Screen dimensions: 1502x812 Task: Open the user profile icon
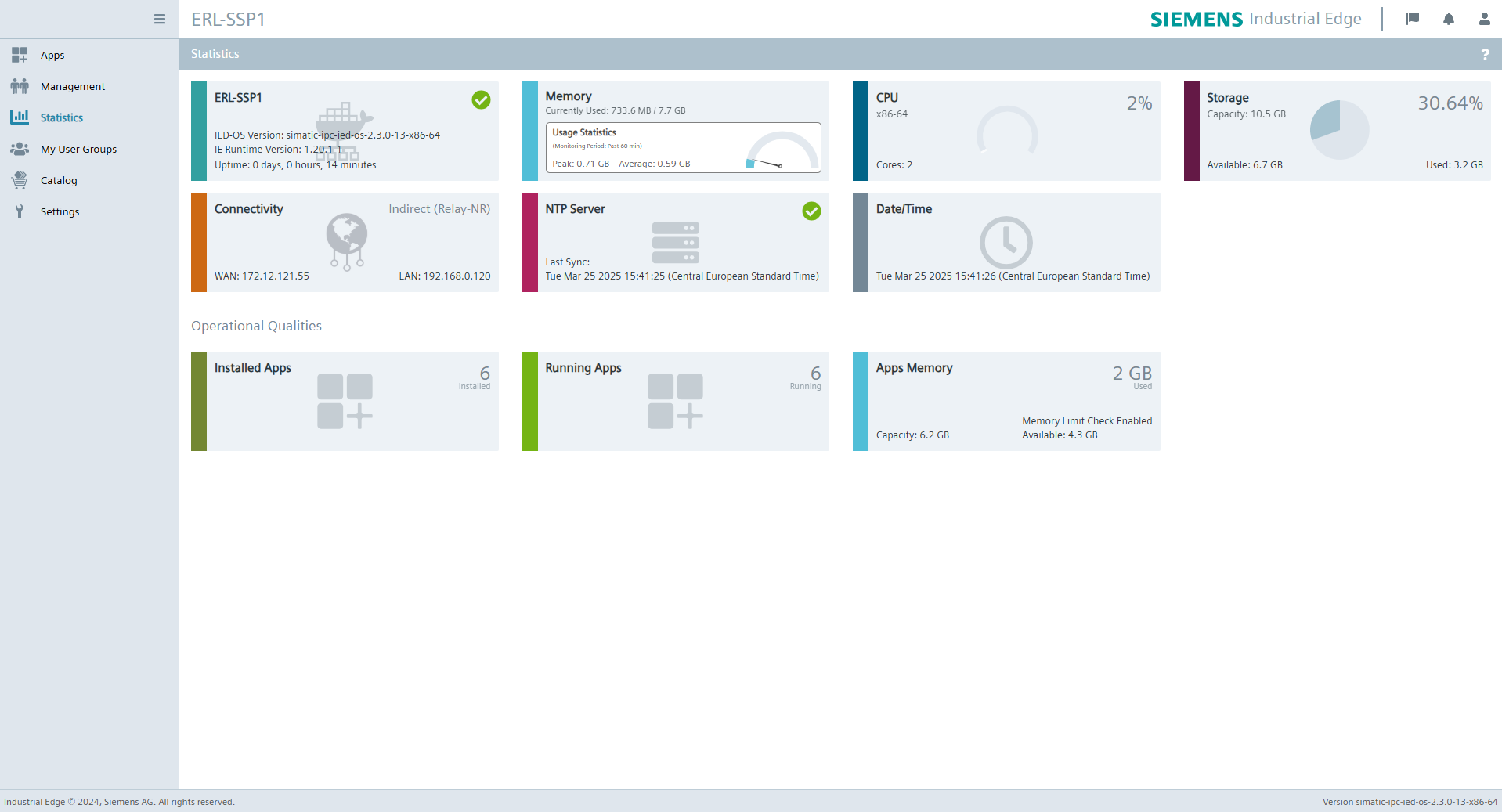1484,19
